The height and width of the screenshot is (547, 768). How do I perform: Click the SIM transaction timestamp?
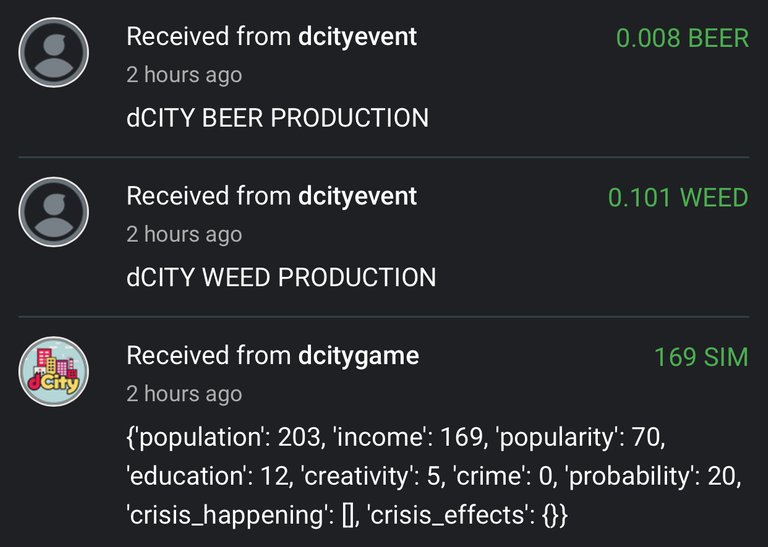click(x=184, y=394)
